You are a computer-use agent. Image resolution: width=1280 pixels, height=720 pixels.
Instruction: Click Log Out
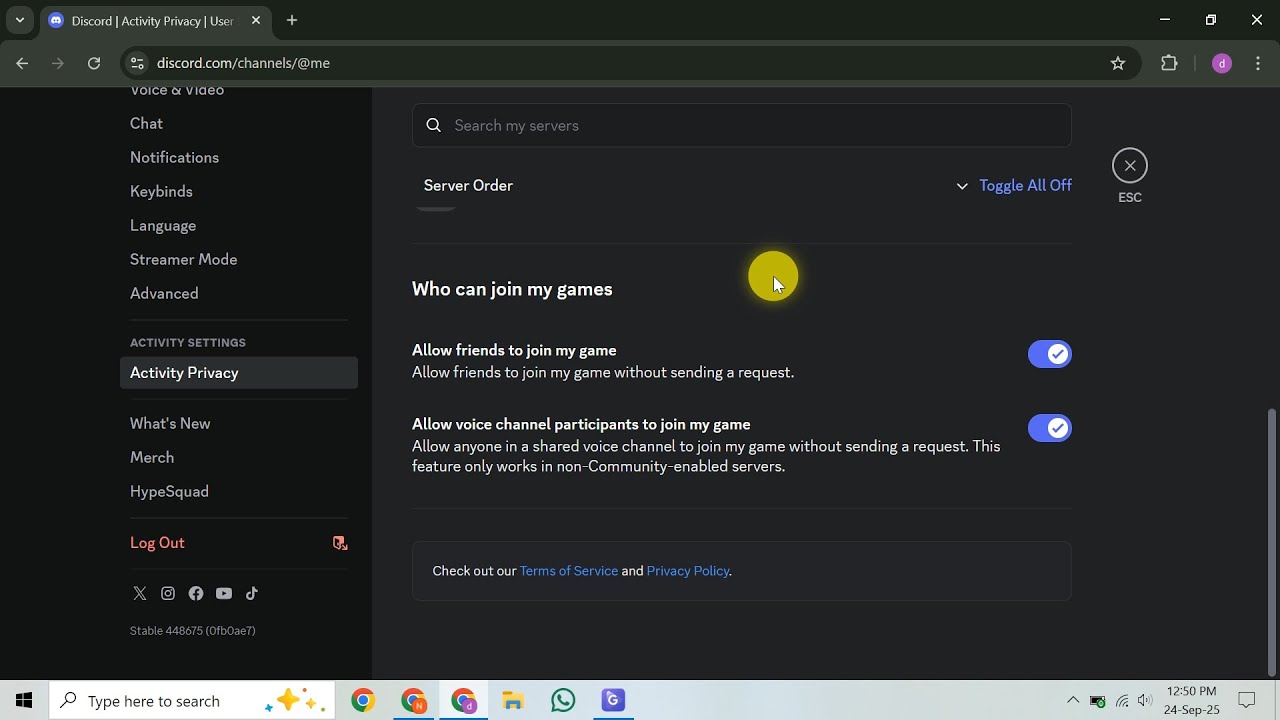tap(157, 543)
